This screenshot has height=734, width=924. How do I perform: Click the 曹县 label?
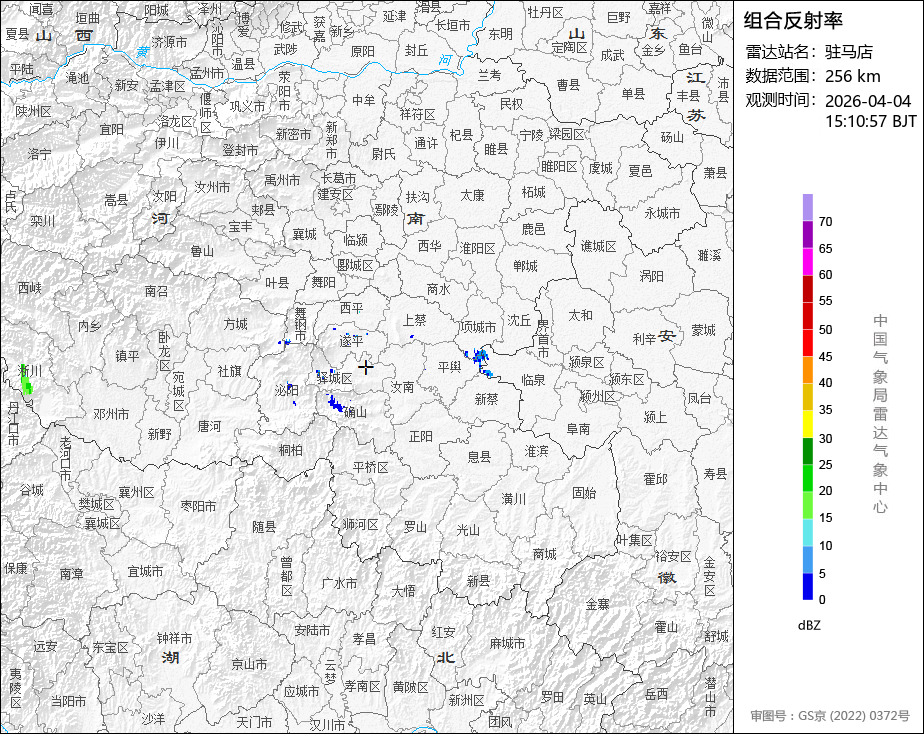[569, 85]
